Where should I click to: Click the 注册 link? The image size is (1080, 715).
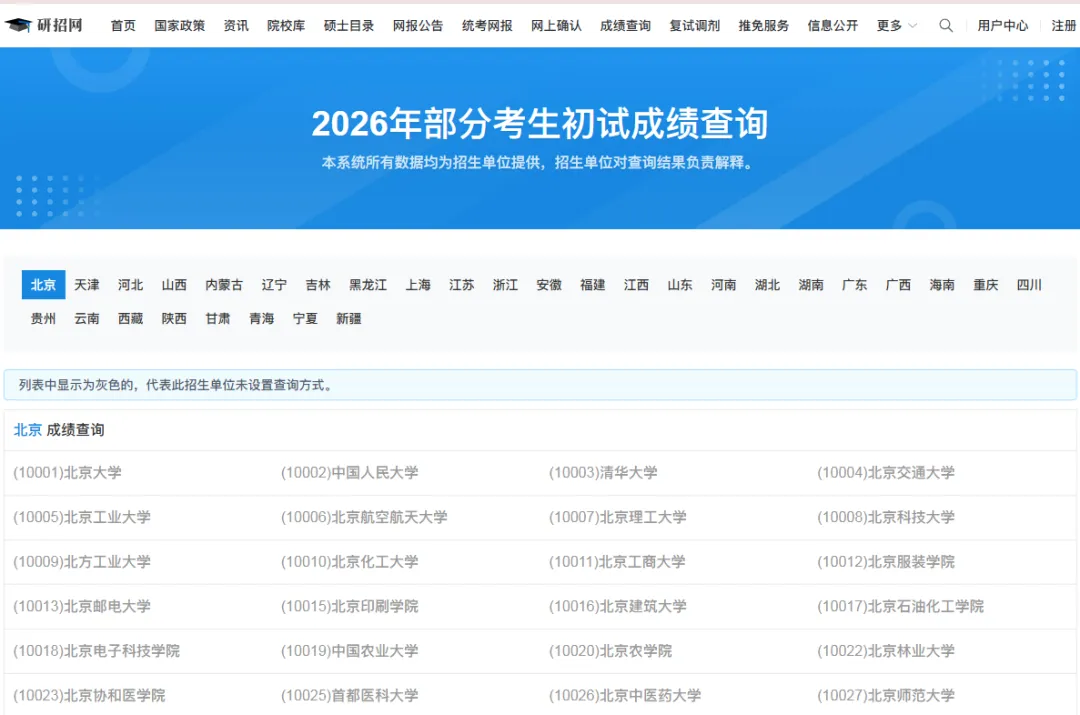coord(1064,25)
